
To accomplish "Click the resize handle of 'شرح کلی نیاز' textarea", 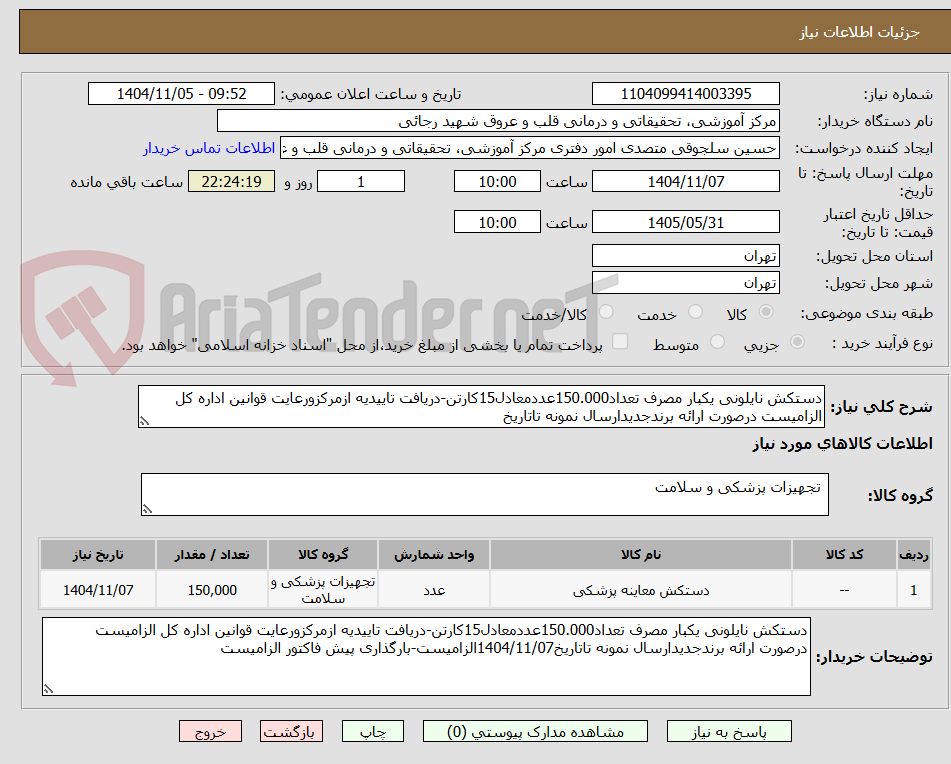I will 144,421.
